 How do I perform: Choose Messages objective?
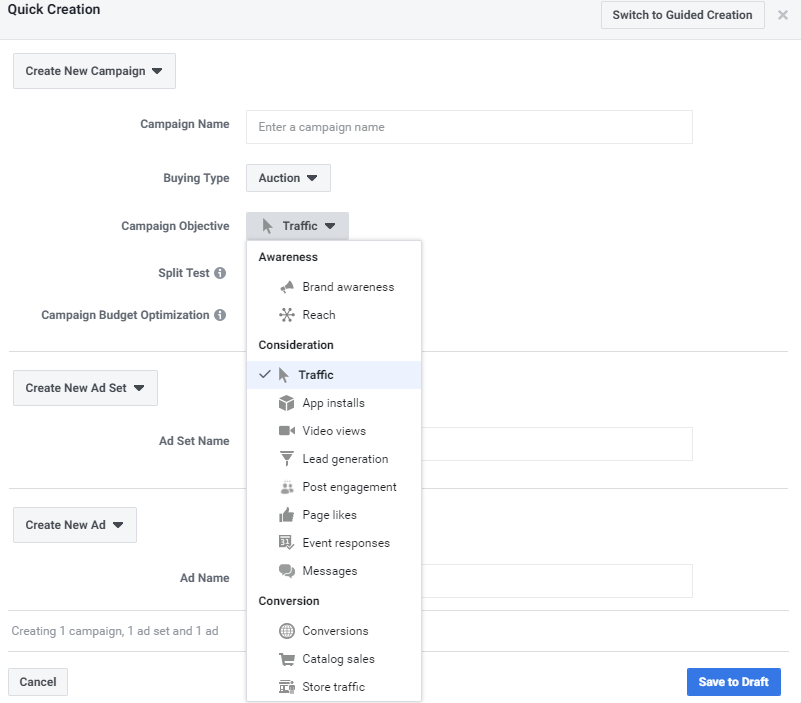tap(334, 571)
